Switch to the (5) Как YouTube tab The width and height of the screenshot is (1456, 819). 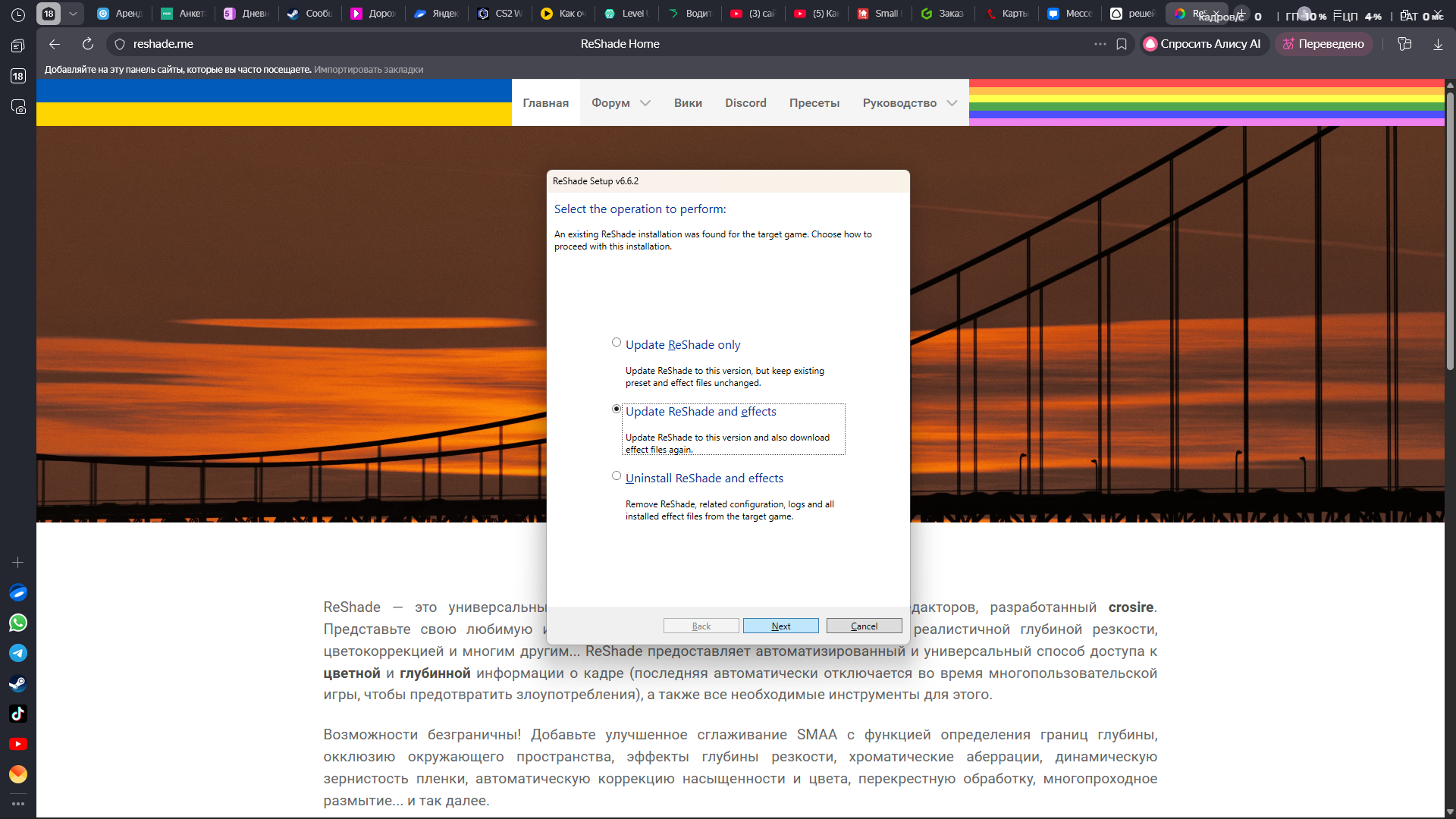click(x=816, y=14)
